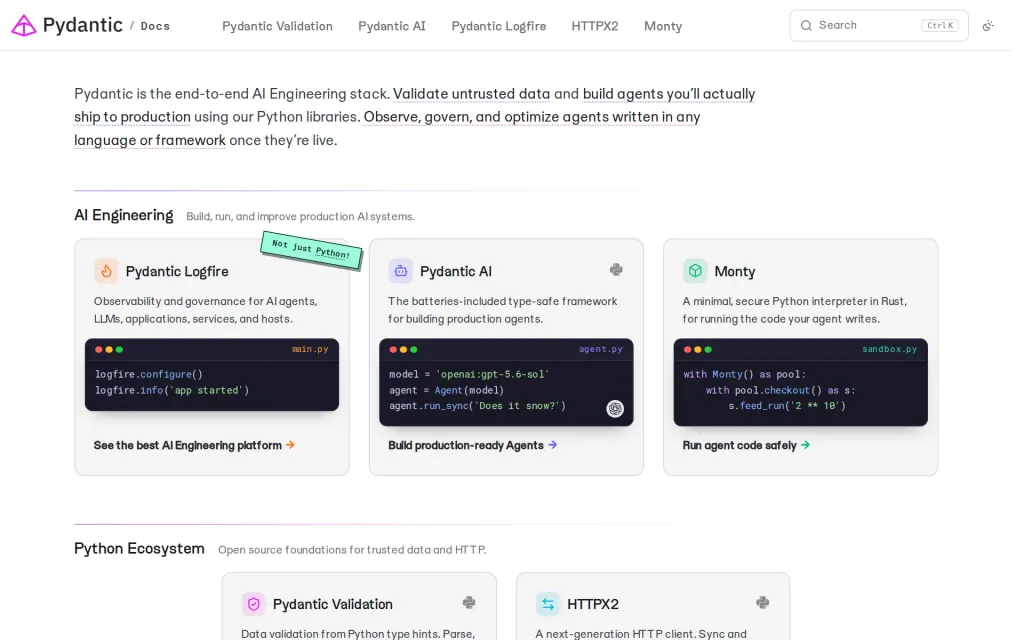Focus the Search input field
The height and width of the screenshot is (640, 1024).
878,25
